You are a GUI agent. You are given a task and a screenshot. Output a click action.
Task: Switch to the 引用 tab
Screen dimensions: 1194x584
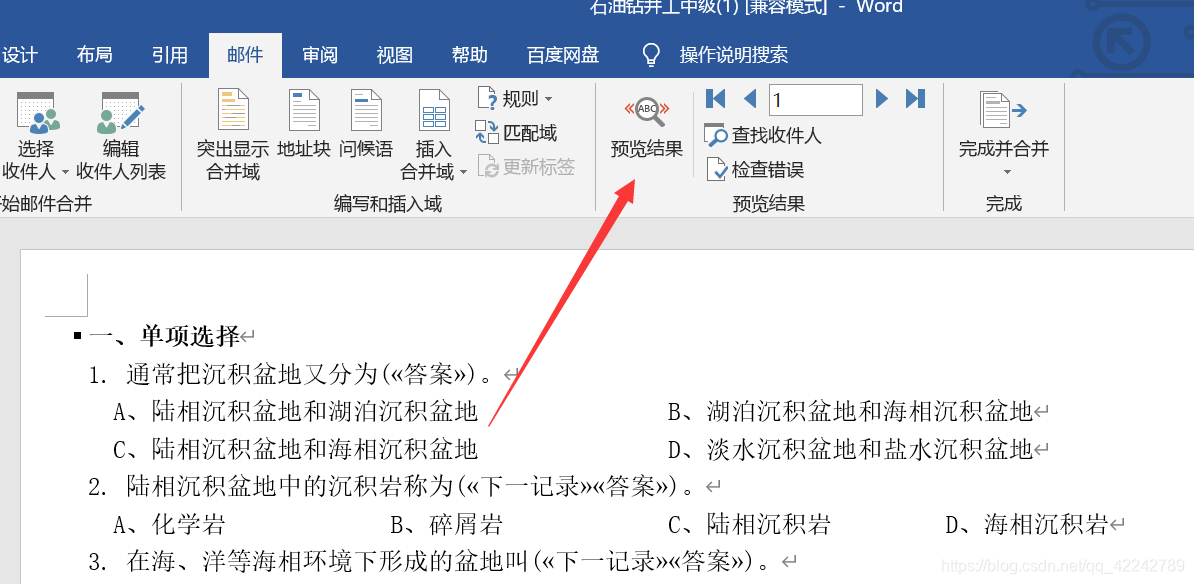pos(169,55)
